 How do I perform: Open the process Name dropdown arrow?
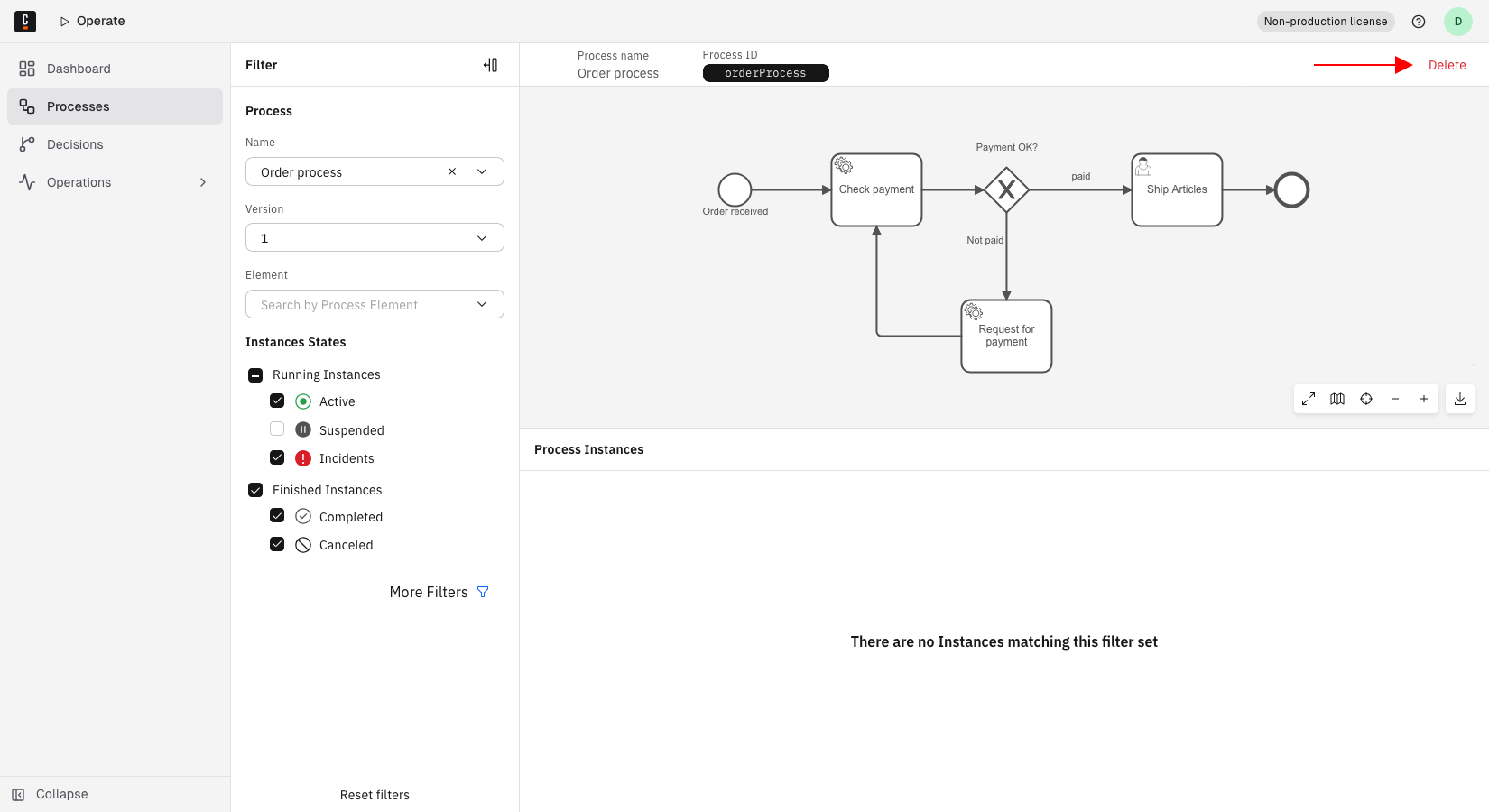[482, 171]
